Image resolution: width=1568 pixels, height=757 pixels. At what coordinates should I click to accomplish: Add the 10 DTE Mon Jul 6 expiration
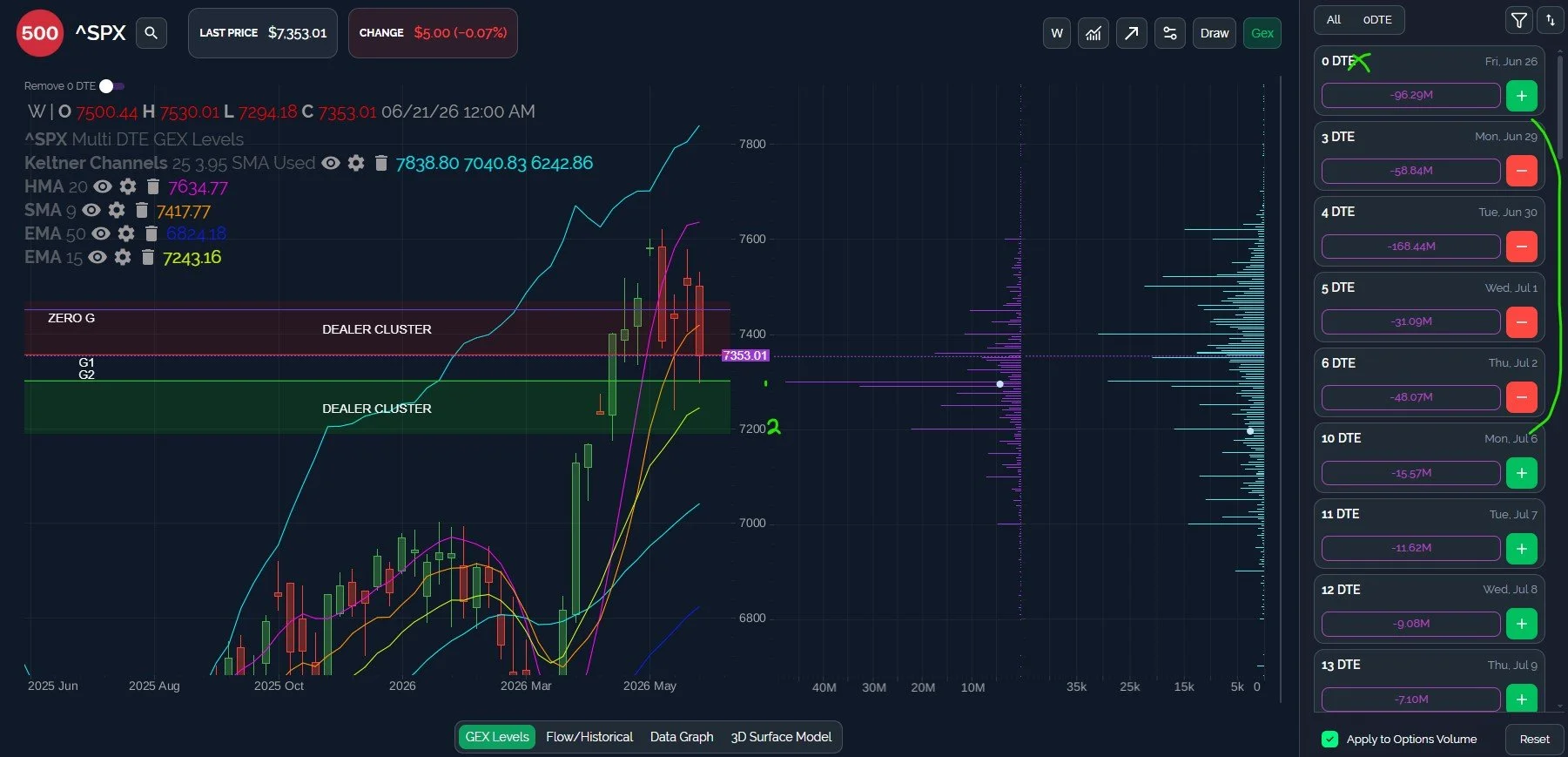(x=1521, y=473)
